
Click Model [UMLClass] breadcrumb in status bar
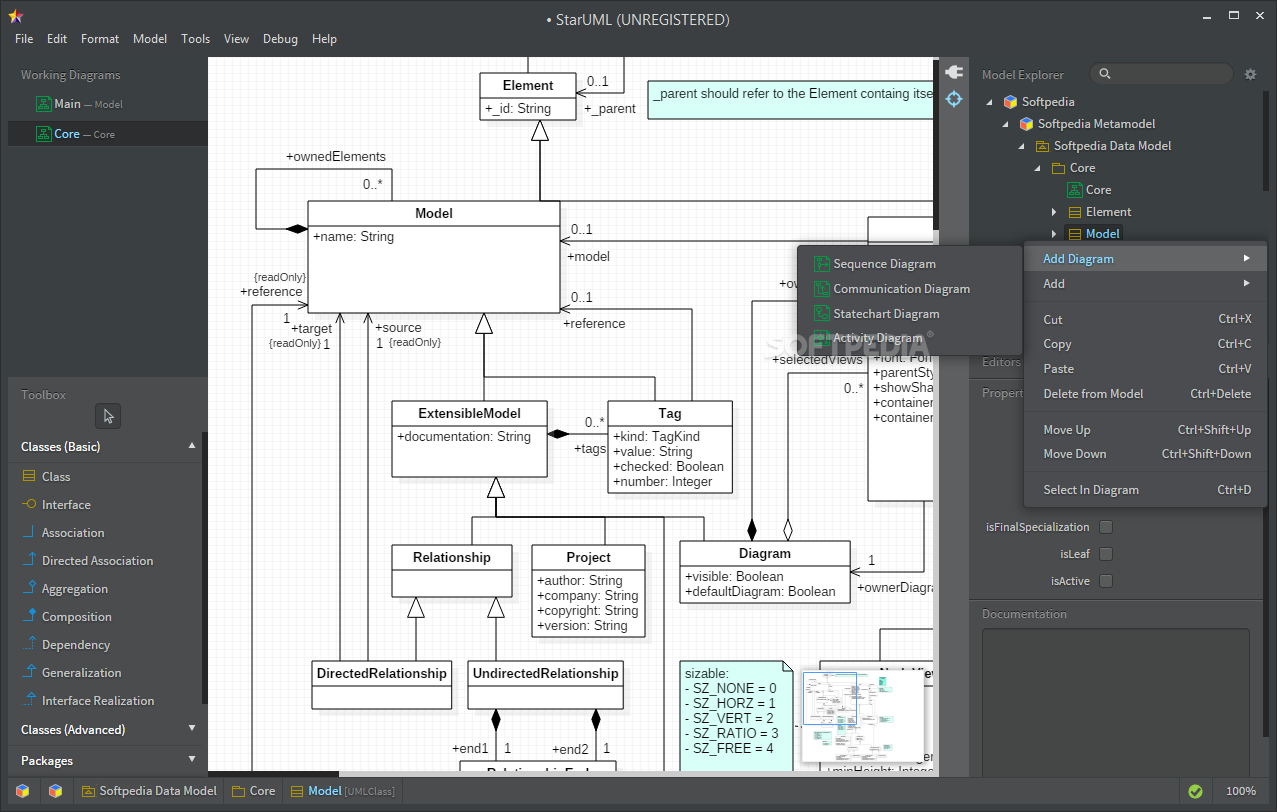342,791
